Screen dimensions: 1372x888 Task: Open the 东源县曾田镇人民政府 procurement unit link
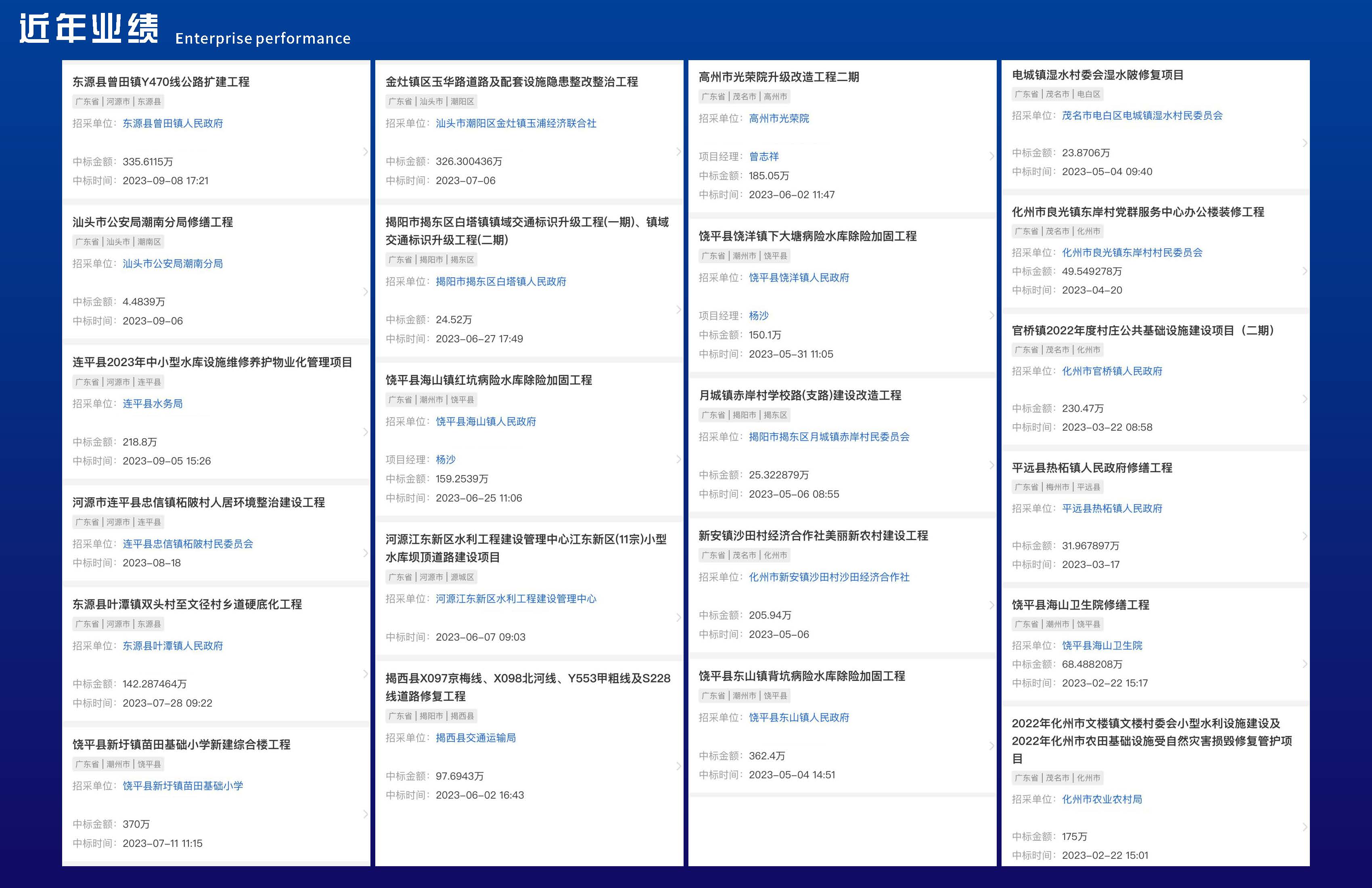coord(172,124)
